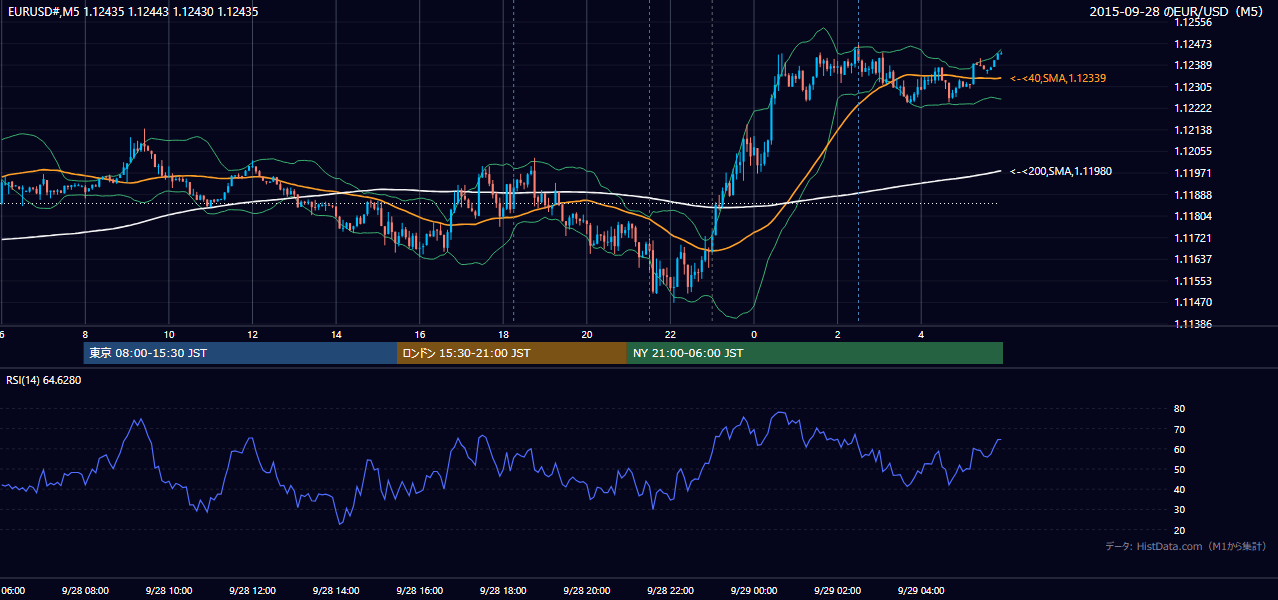
Task: Click hour label 12 above session bars
Action: pyautogui.click(x=253, y=335)
